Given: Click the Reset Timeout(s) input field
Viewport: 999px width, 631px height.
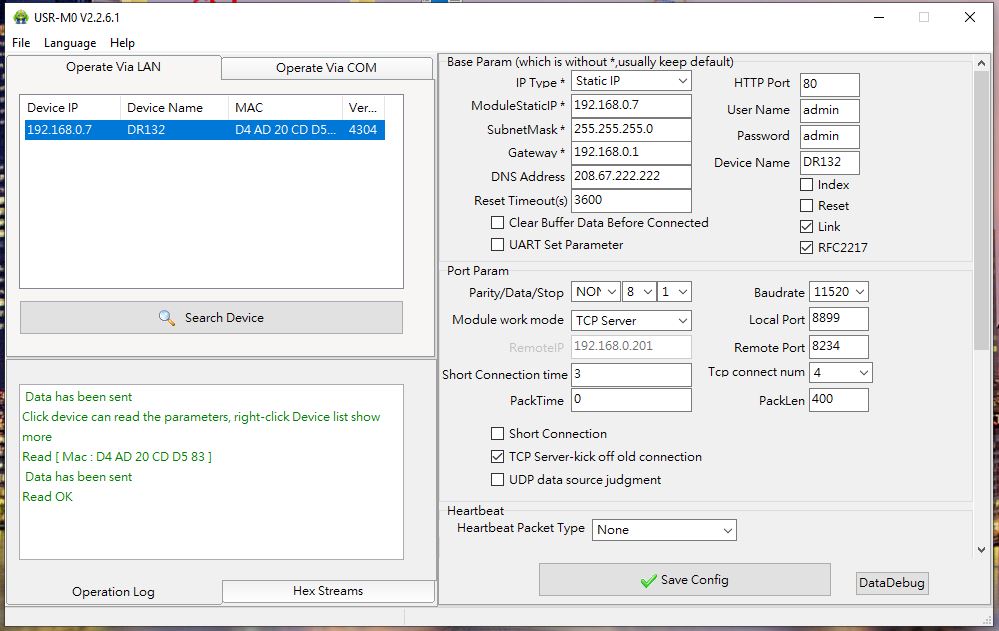Looking at the screenshot, I should 631,201.
